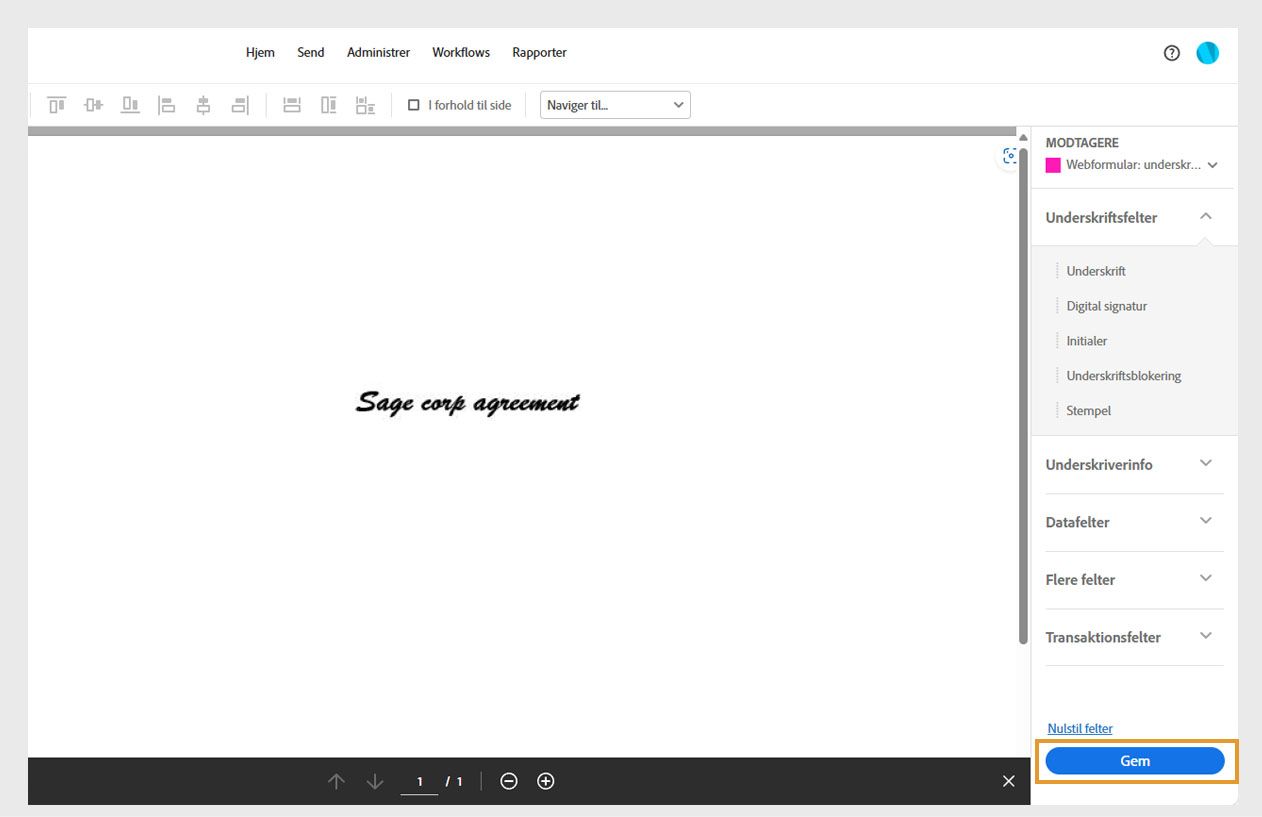The height and width of the screenshot is (817, 1262).
Task: Select the Digital signatur field
Action: click(x=1107, y=306)
